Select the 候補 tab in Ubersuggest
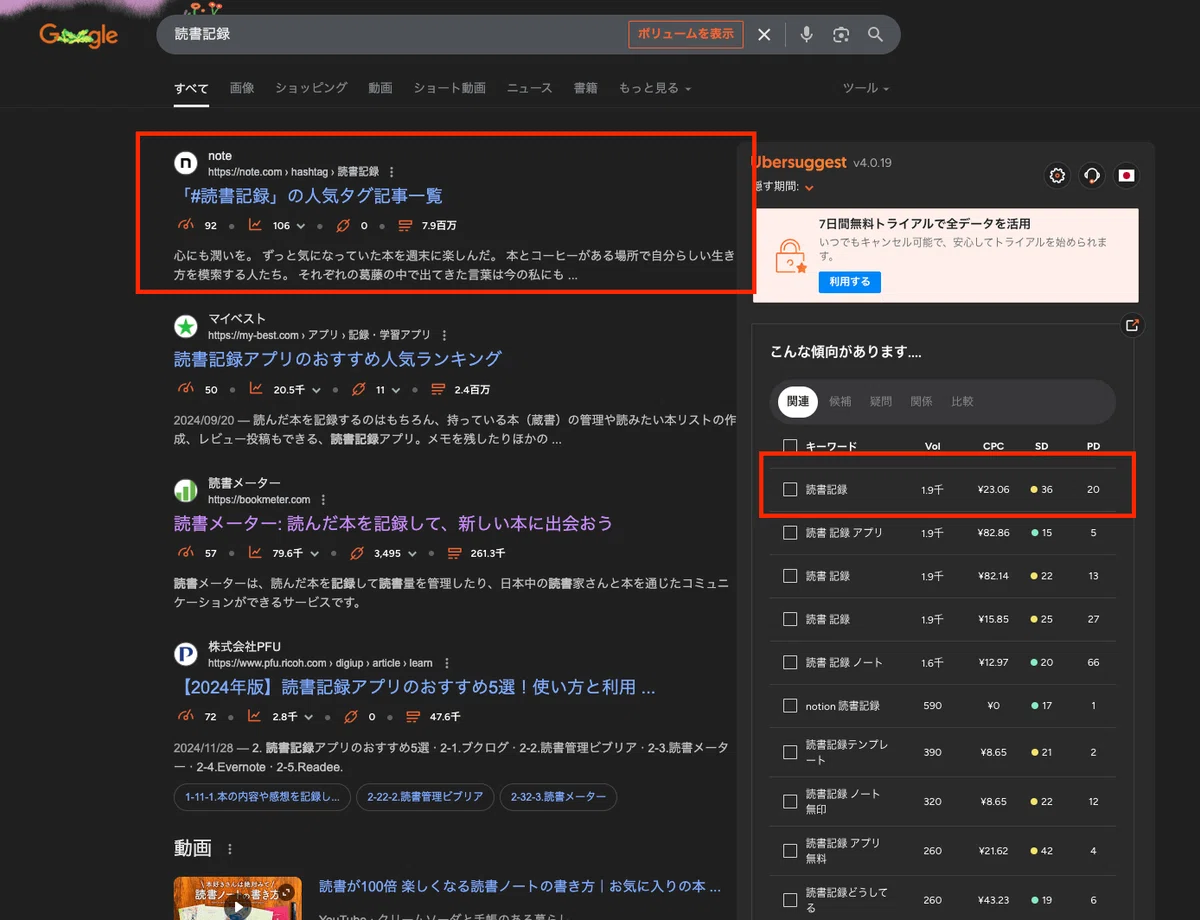The width and height of the screenshot is (1200, 920). (840, 401)
